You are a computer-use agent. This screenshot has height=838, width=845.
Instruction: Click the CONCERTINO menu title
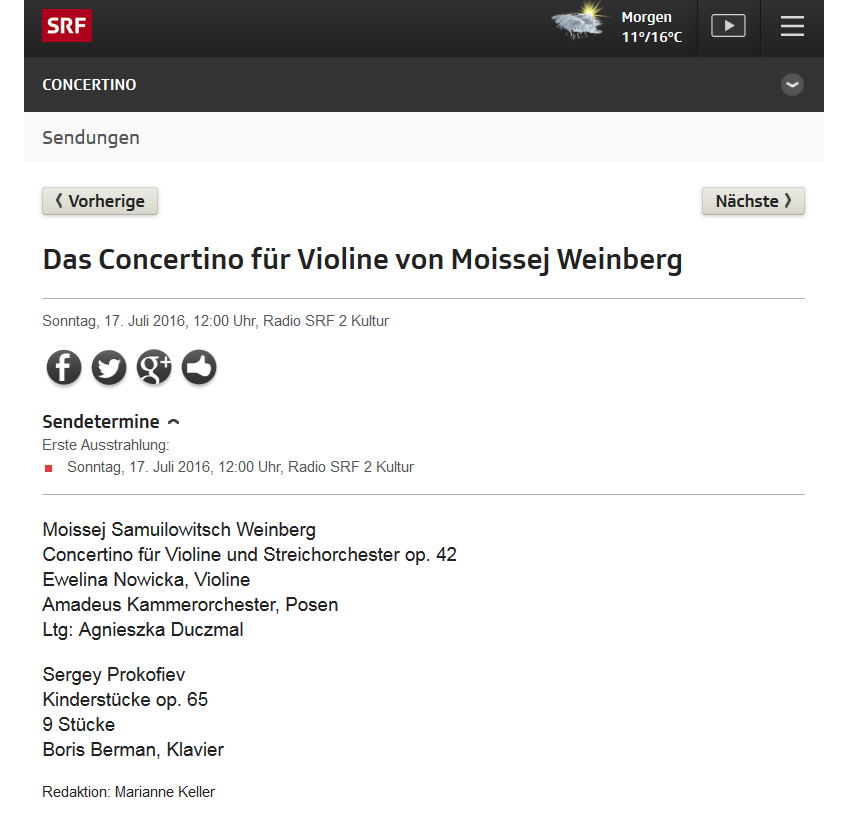pyautogui.click(x=89, y=85)
